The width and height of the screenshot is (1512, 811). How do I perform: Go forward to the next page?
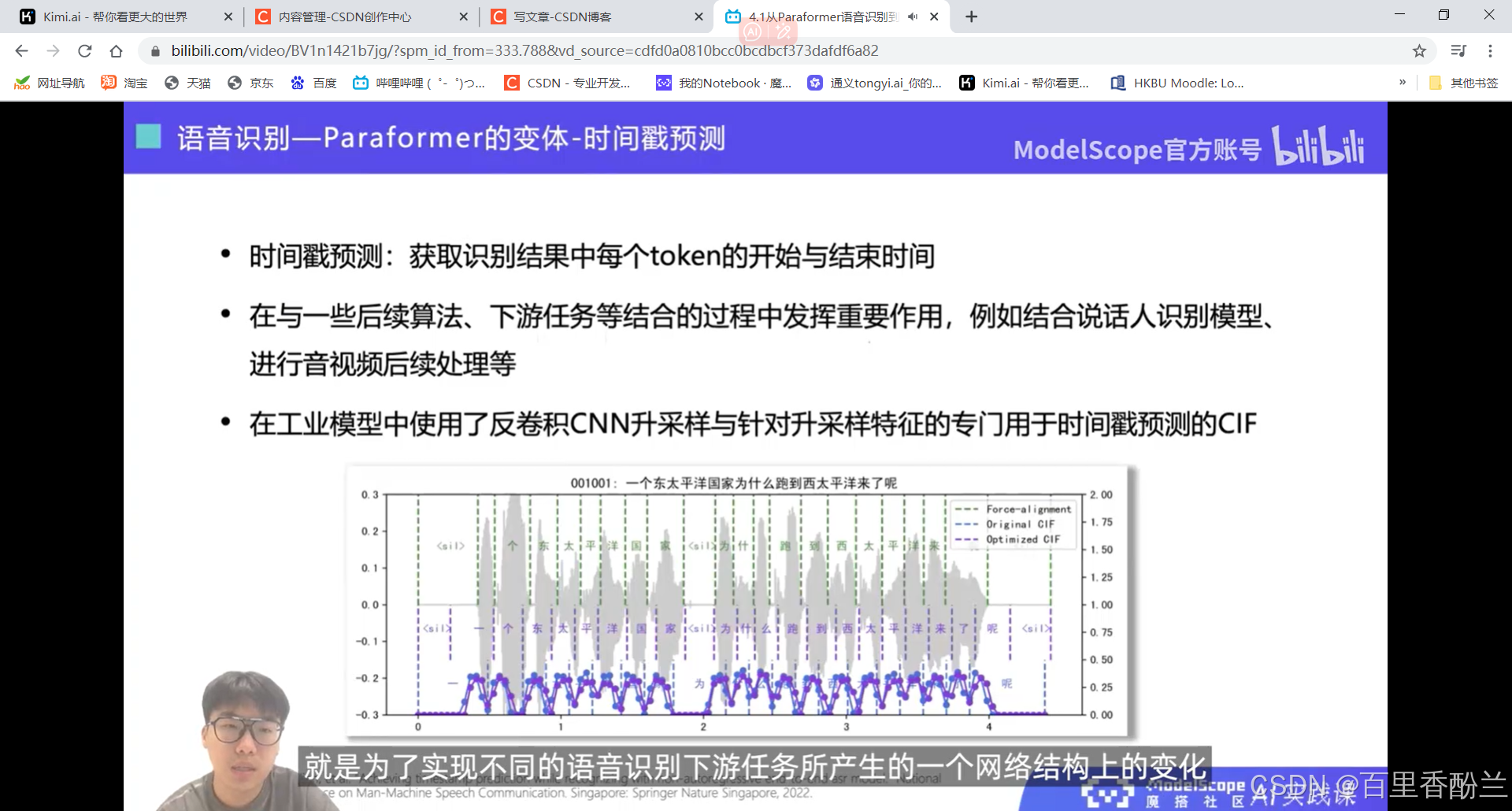point(53,51)
